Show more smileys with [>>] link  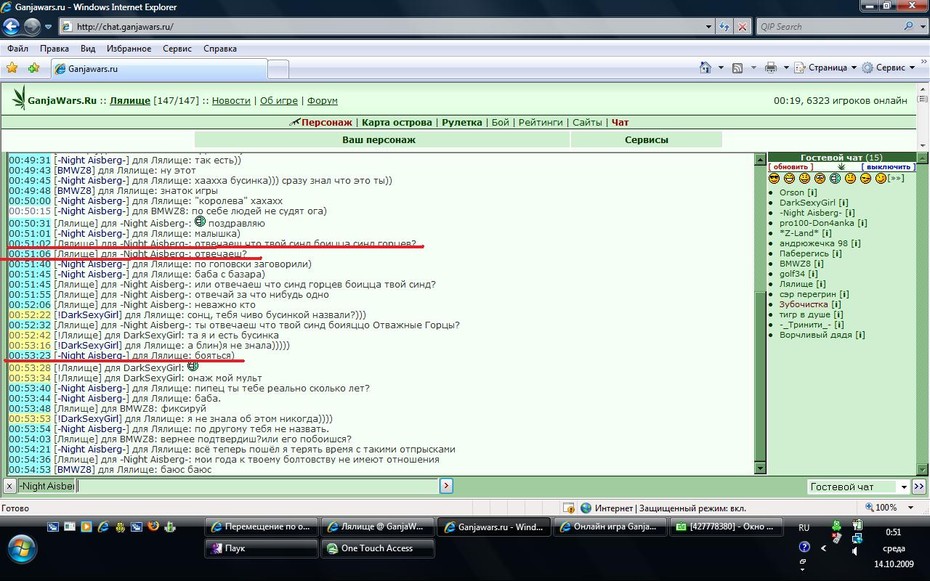click(x=896, y=178)
